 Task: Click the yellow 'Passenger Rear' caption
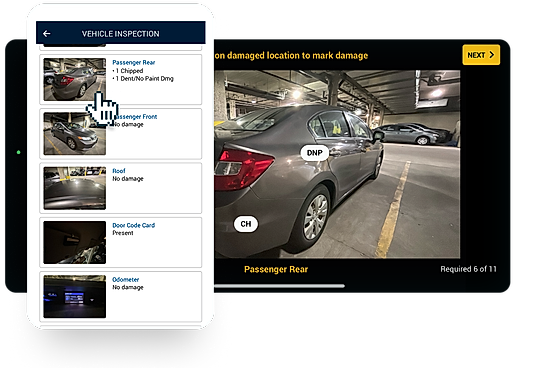tap(276, 269)
